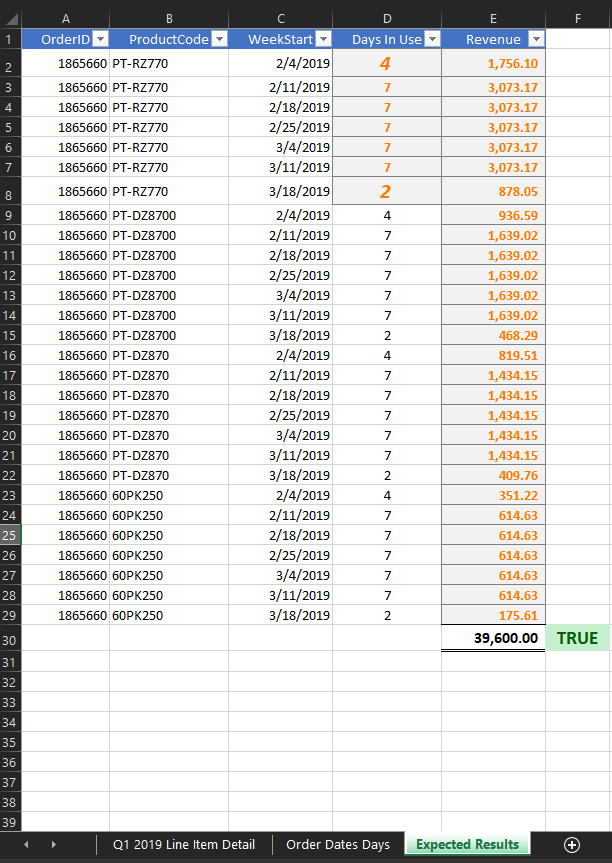The width and height of the screenshot is (612, 863).
Task: Select column A header
Action: [x=65, y=19]
